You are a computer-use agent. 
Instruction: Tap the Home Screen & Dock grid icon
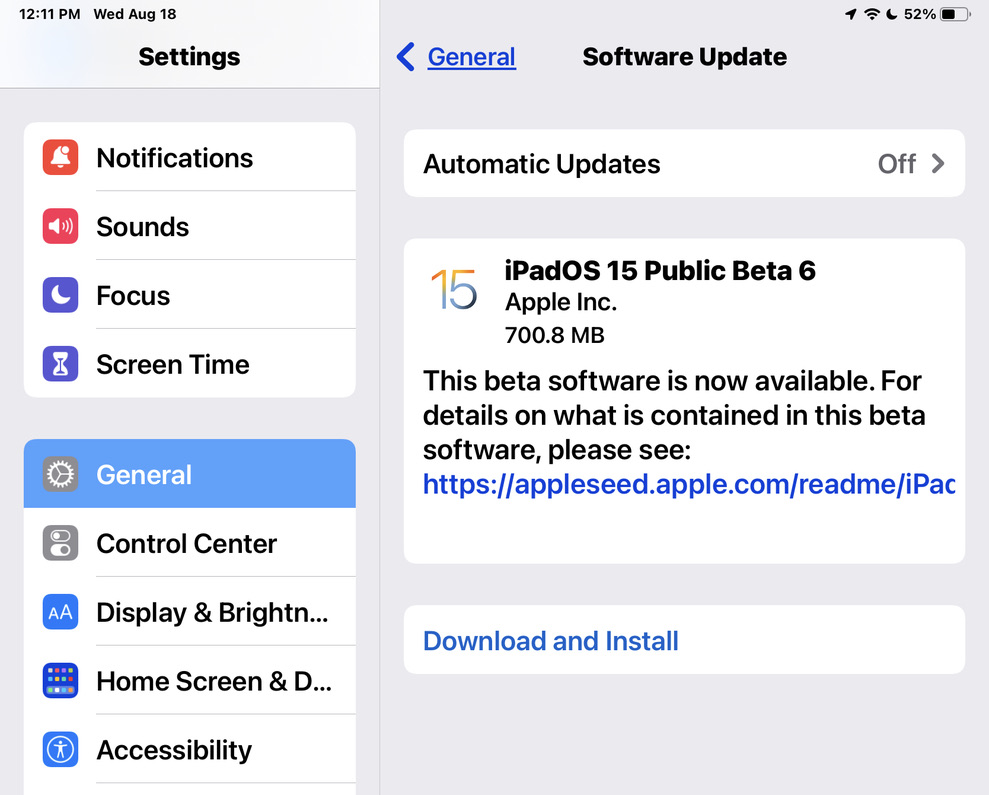61,680
